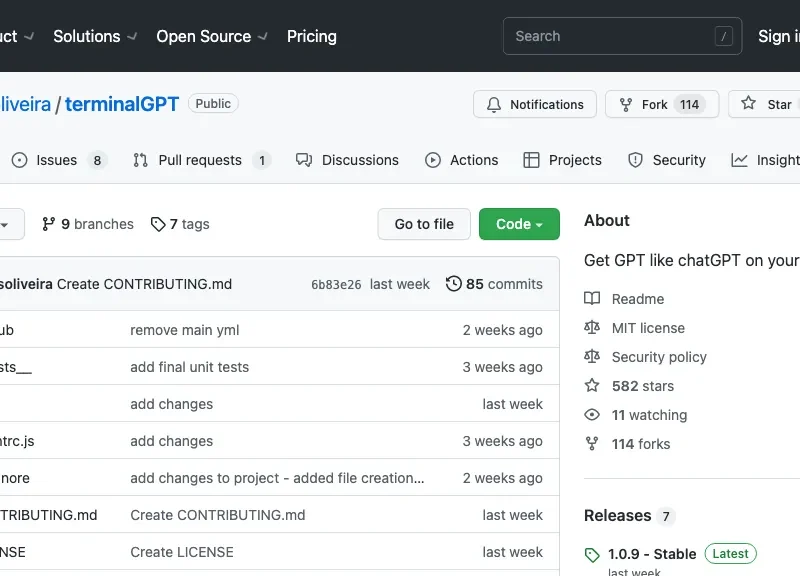Click the Pull requests count badge 1
The image size is (800, 576).
[x=262, y=161]
